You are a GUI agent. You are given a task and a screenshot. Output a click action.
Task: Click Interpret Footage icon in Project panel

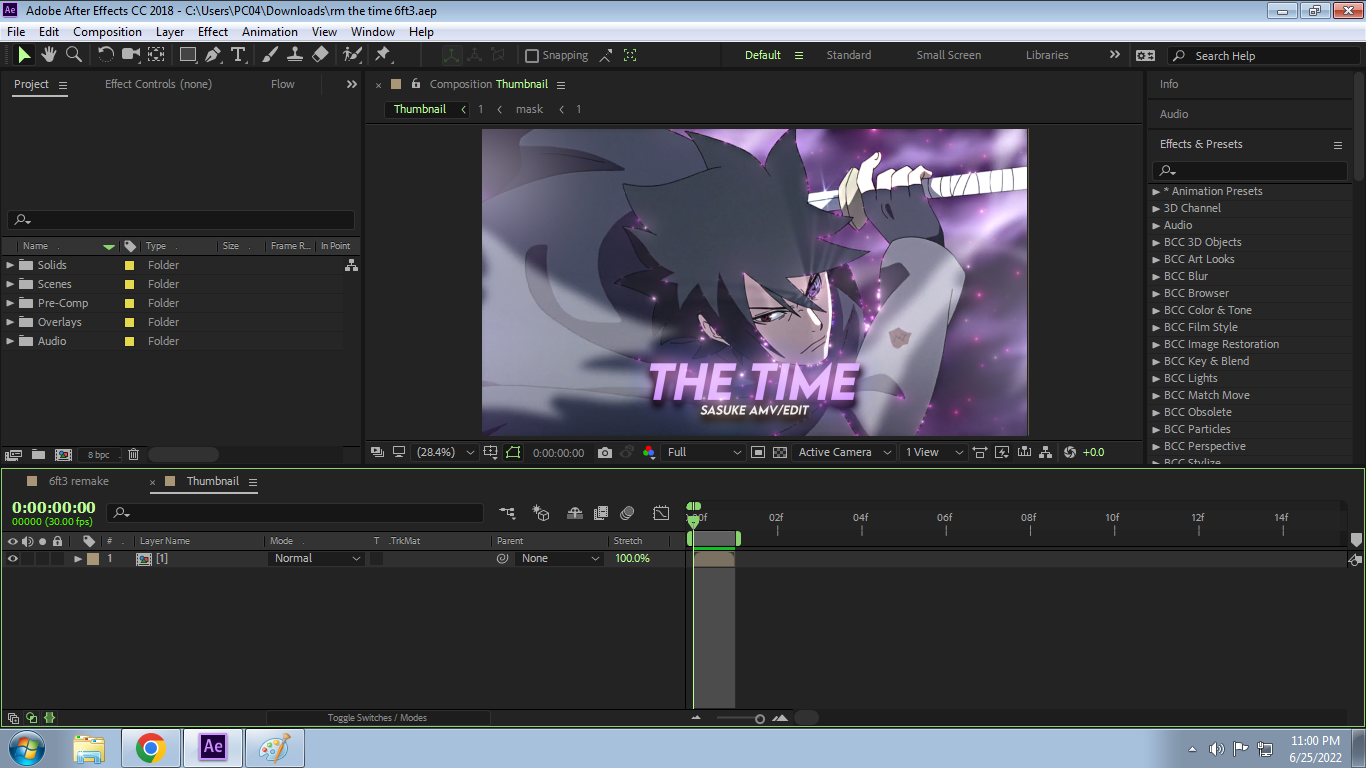(14, 454)
